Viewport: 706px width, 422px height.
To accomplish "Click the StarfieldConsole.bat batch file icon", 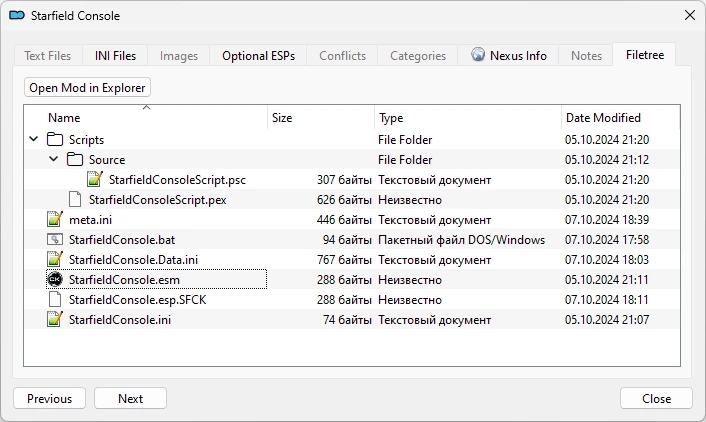I will coord(55,239).
